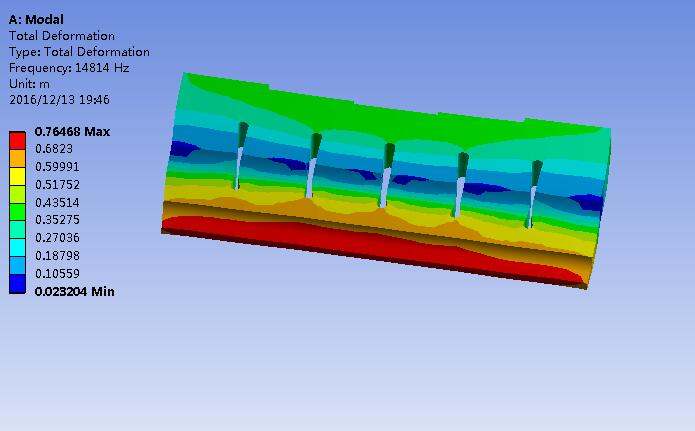Screen dimensions: 695x431
Task: Click the 0.10559 legend value
Action: (x=57, y=274)
